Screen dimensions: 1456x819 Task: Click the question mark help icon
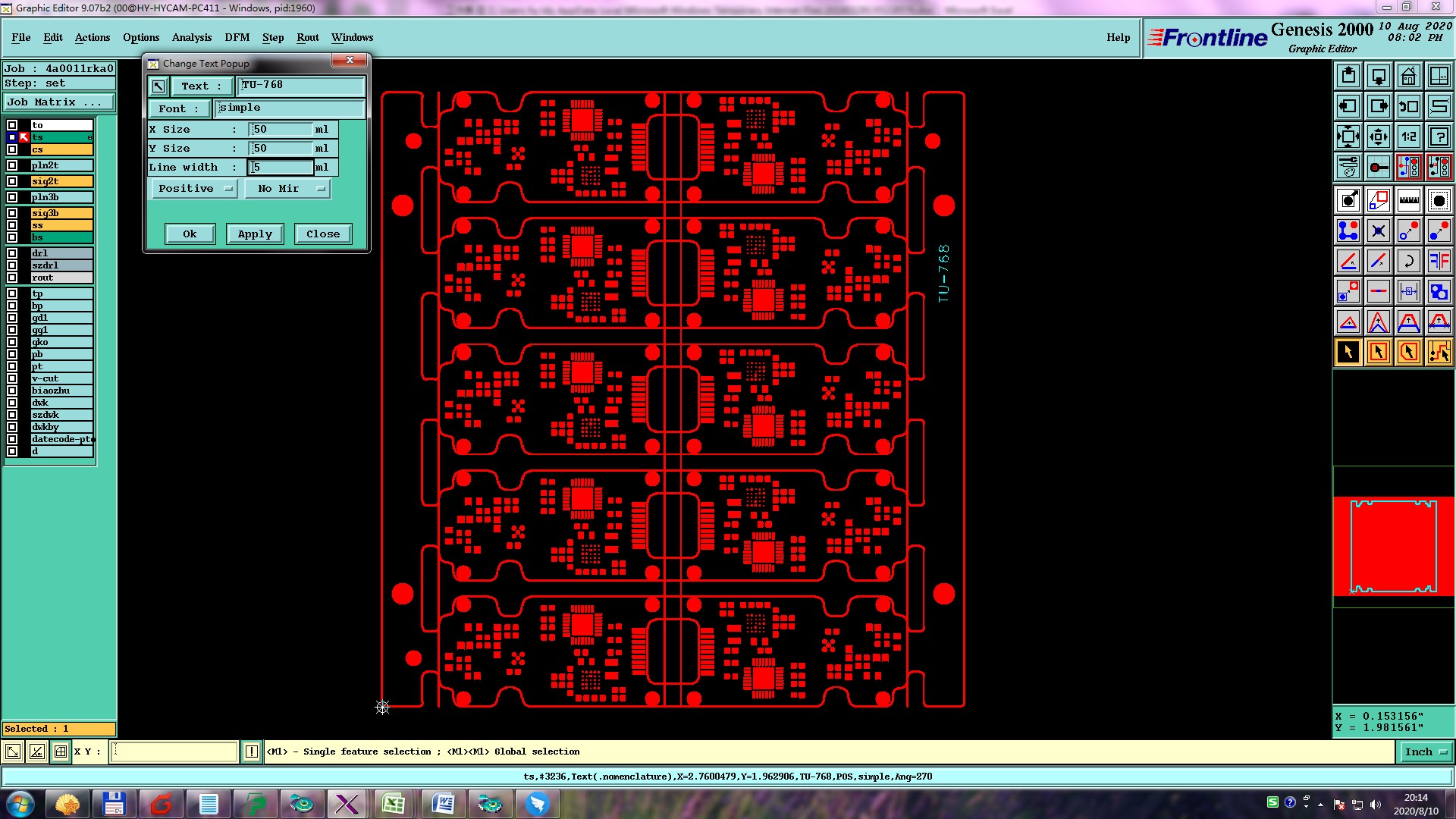pyautogui.click(x=1439, y=137)
